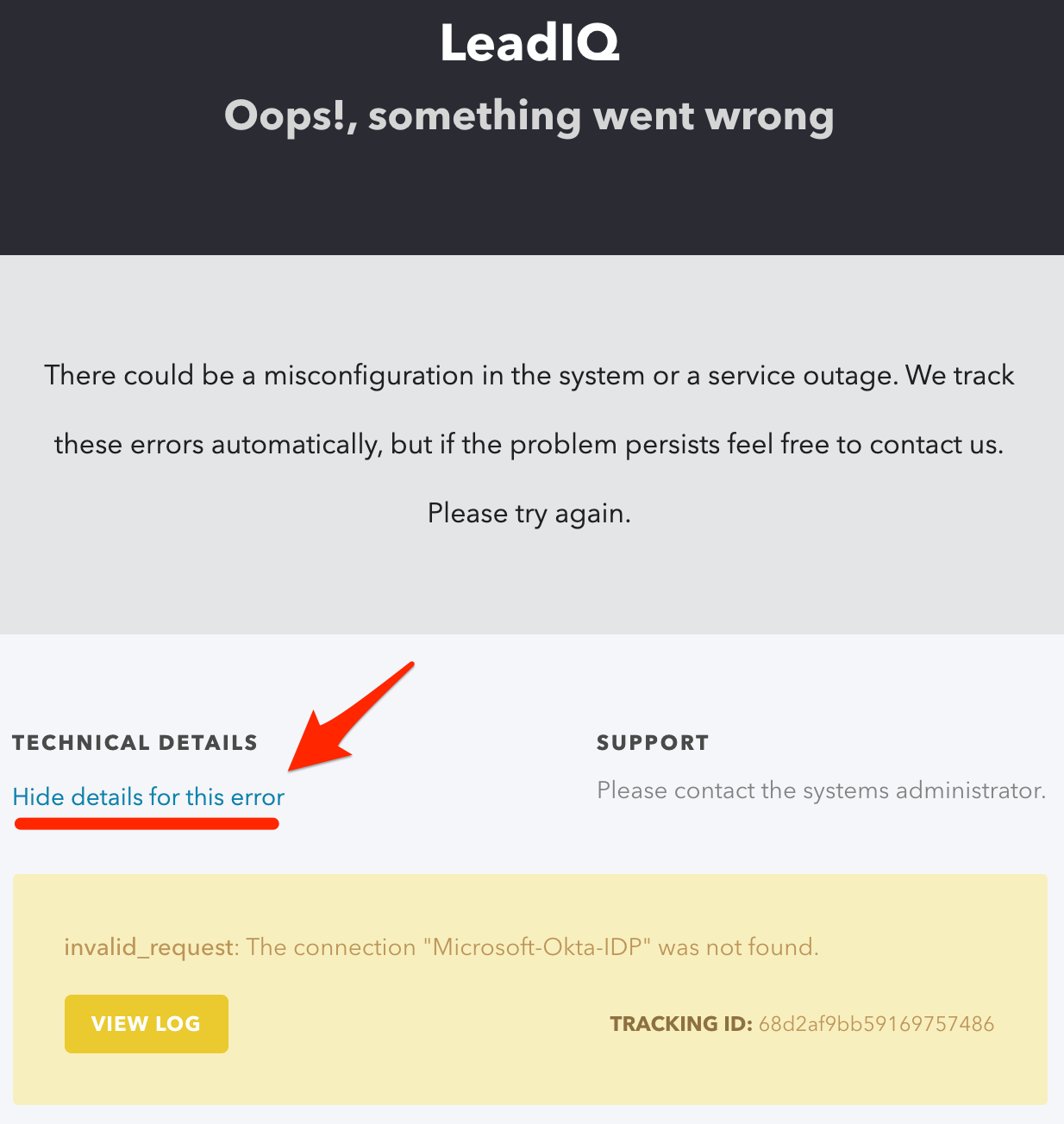This screenshot has height=1124, width=1064.
Task: Click the LeadIQ title
Action: pos(529,43)
